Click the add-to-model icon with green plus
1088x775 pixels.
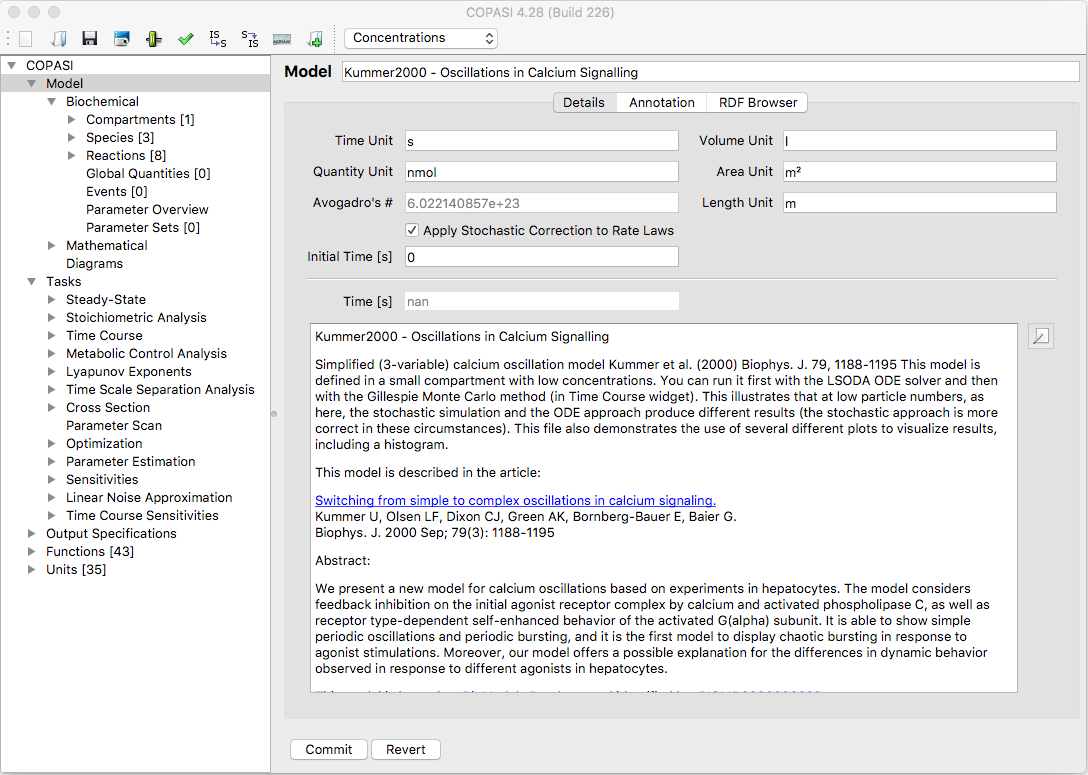(x=314, y=39)
